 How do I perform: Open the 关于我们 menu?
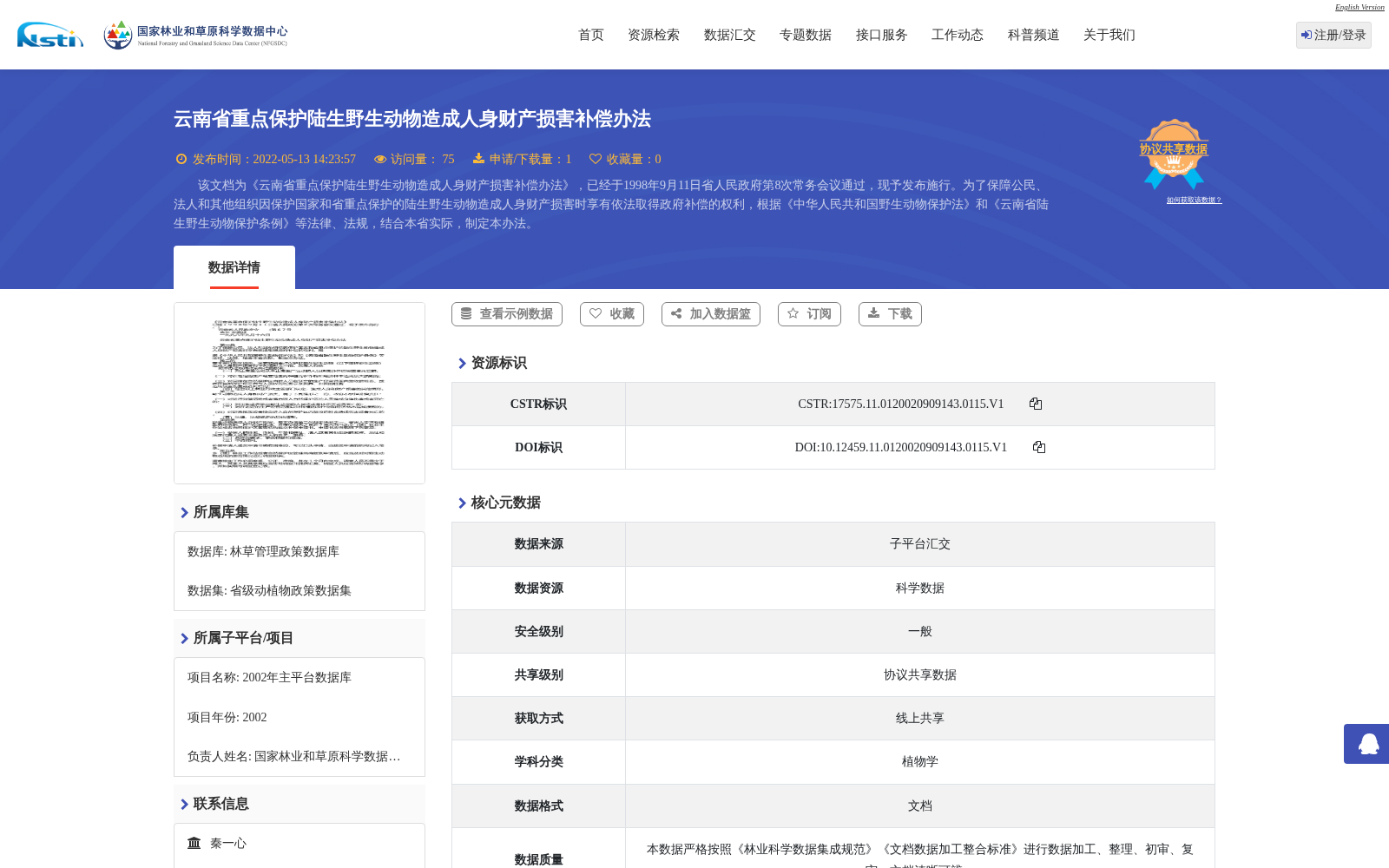[x=1109, y=35]
